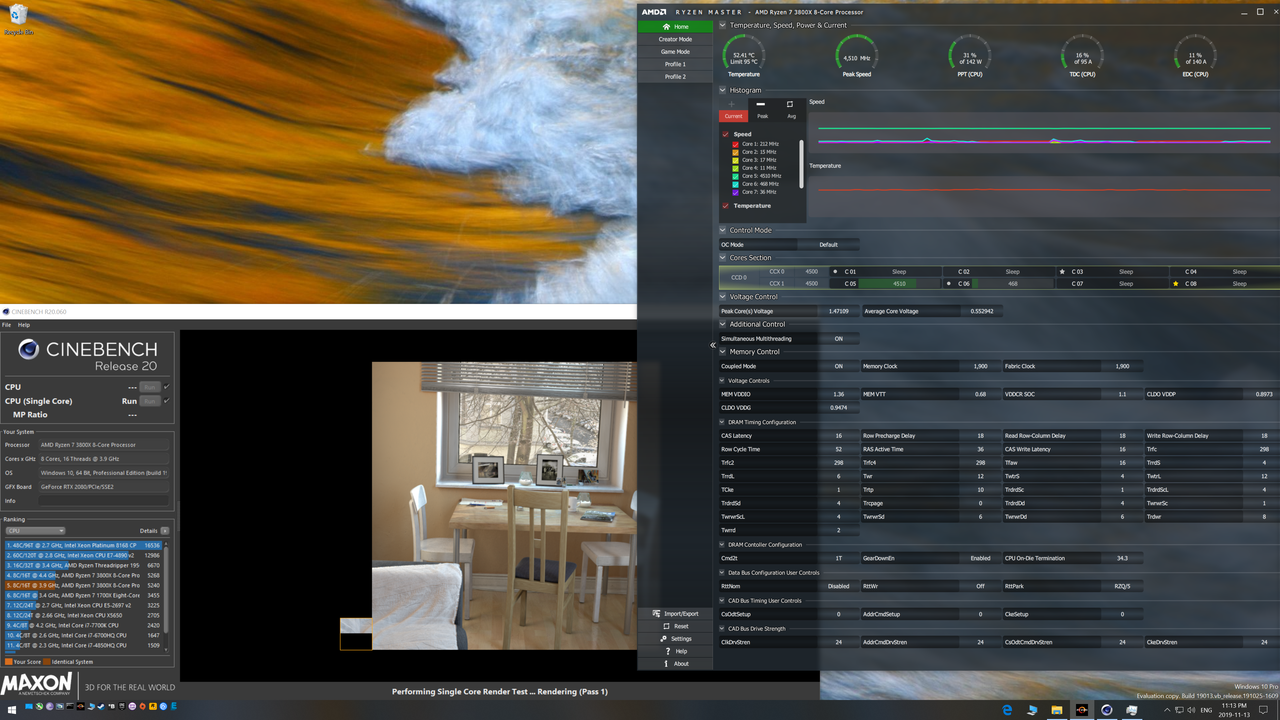Select Intel Xeon Platinum 8168 ranking row

[x=83, y=546]
